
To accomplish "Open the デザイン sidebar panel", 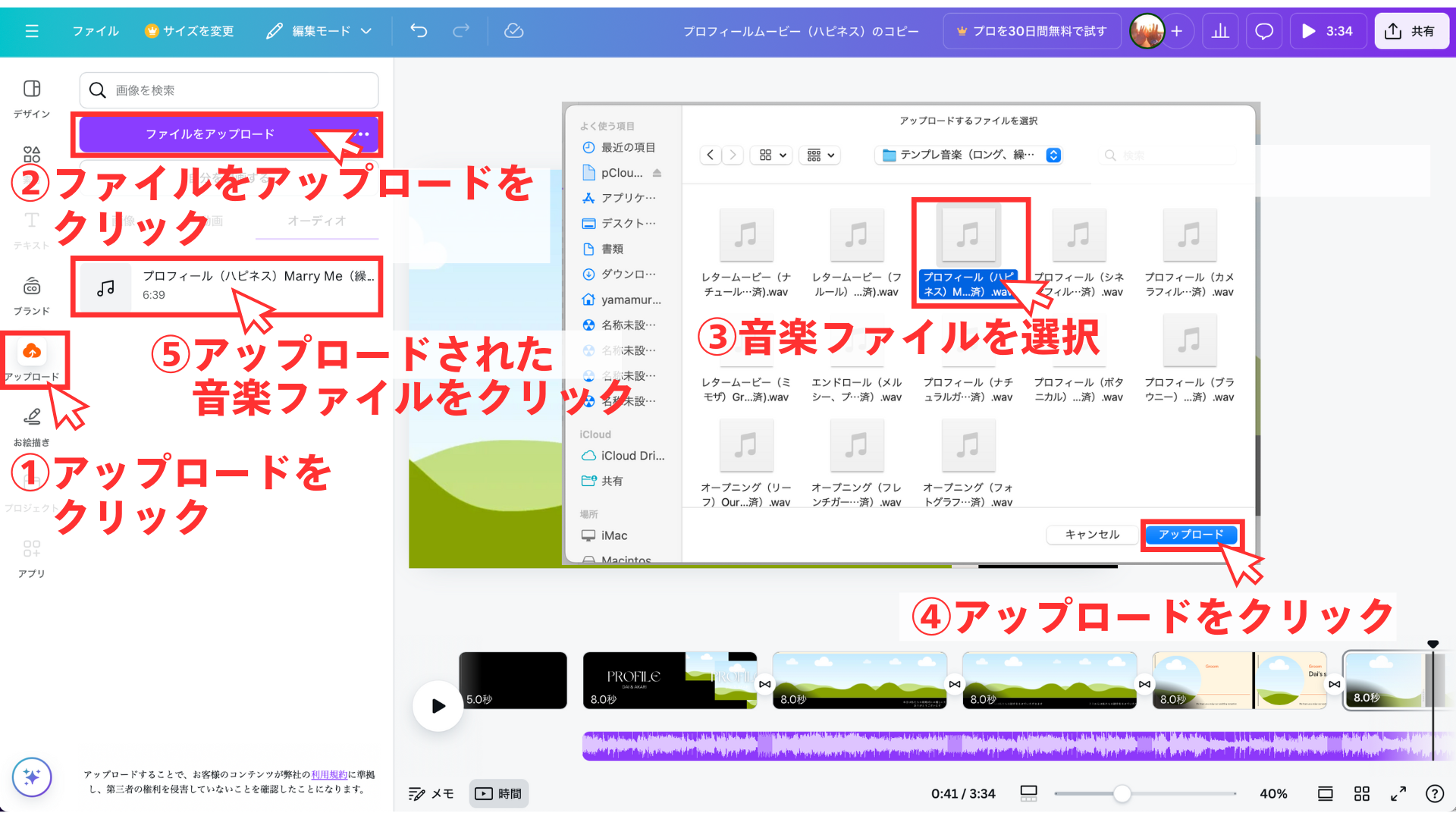I will click(x=32, y=99).
